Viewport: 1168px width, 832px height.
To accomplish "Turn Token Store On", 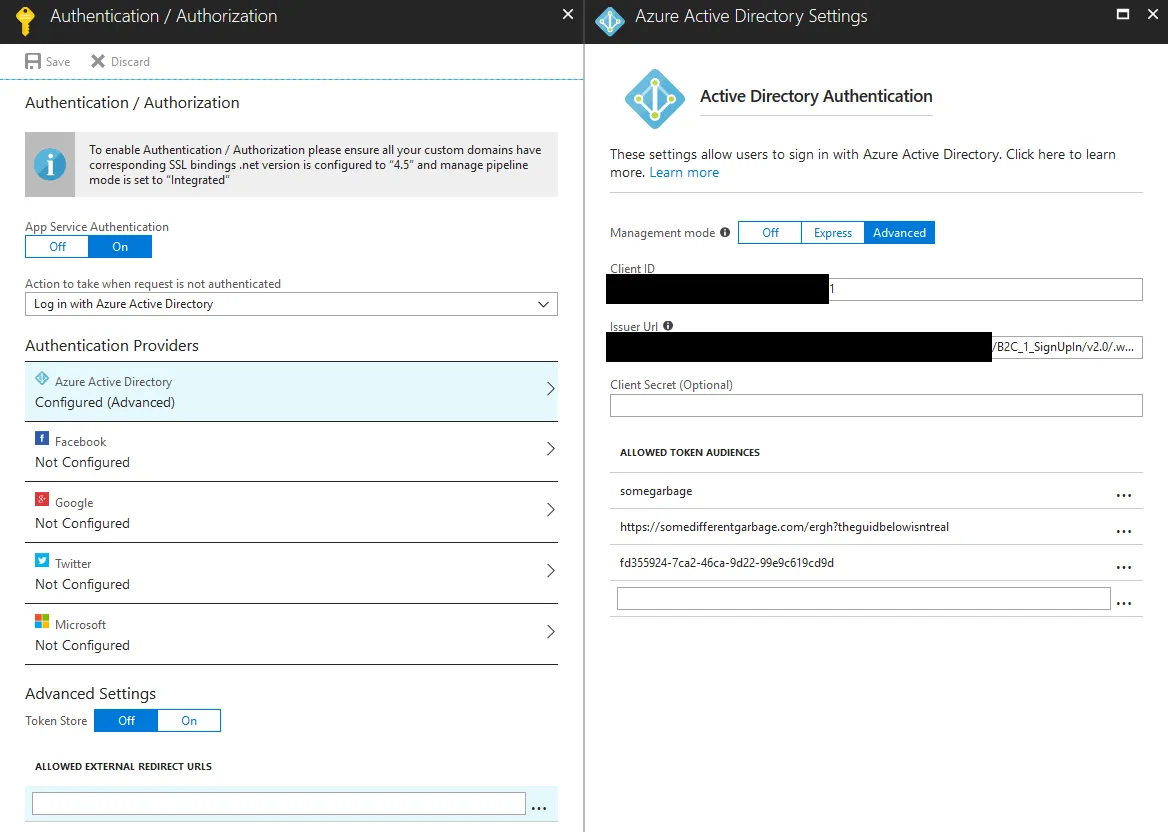I will (x=189, y=720).
